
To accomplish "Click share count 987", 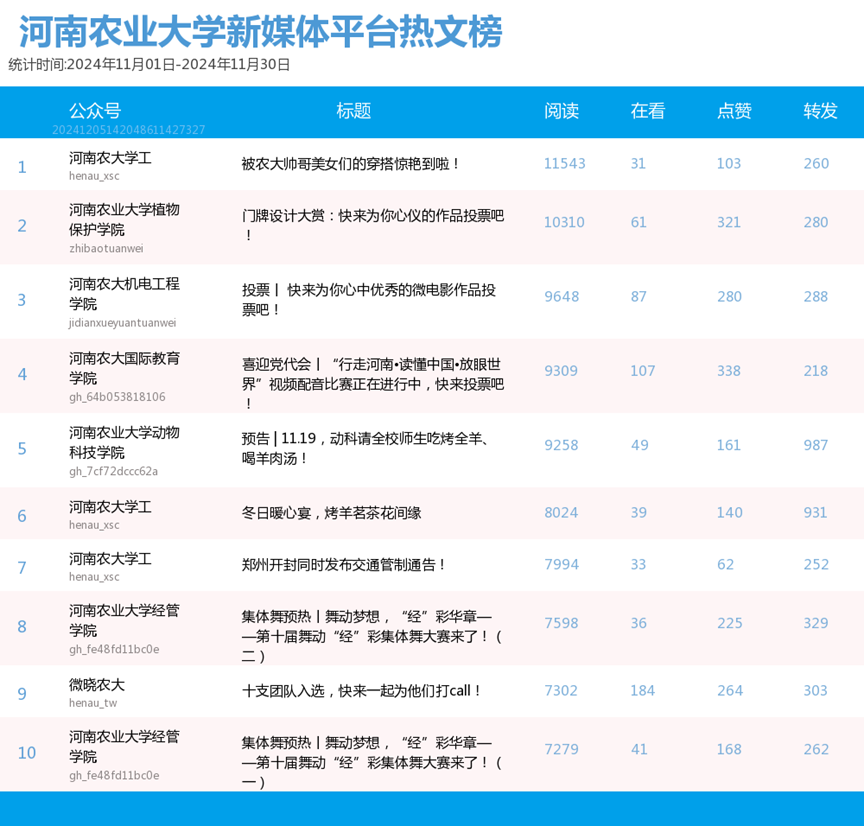I will [816, 445].
